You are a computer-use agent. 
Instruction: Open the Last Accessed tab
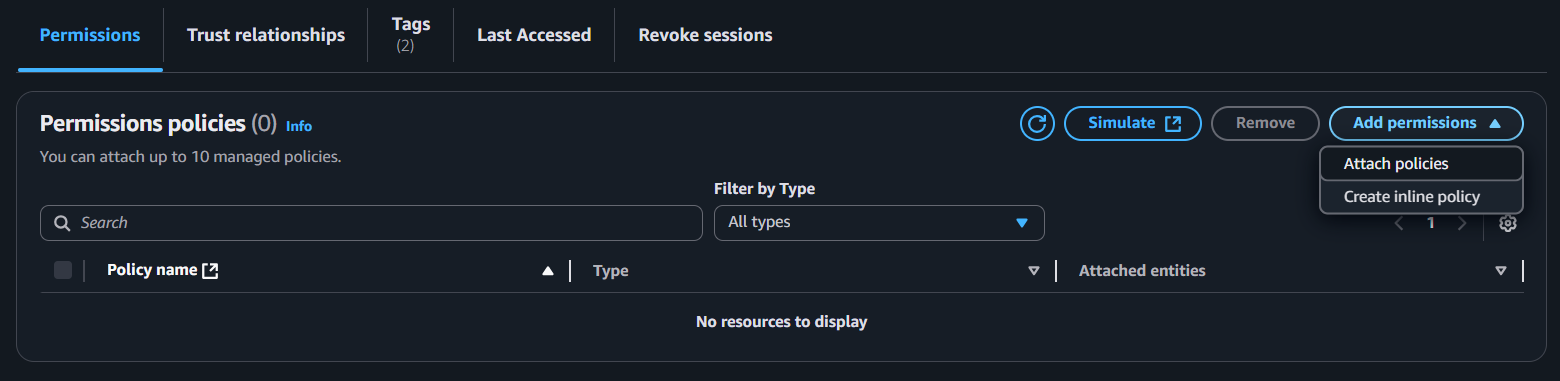click(x=534, y=35)
